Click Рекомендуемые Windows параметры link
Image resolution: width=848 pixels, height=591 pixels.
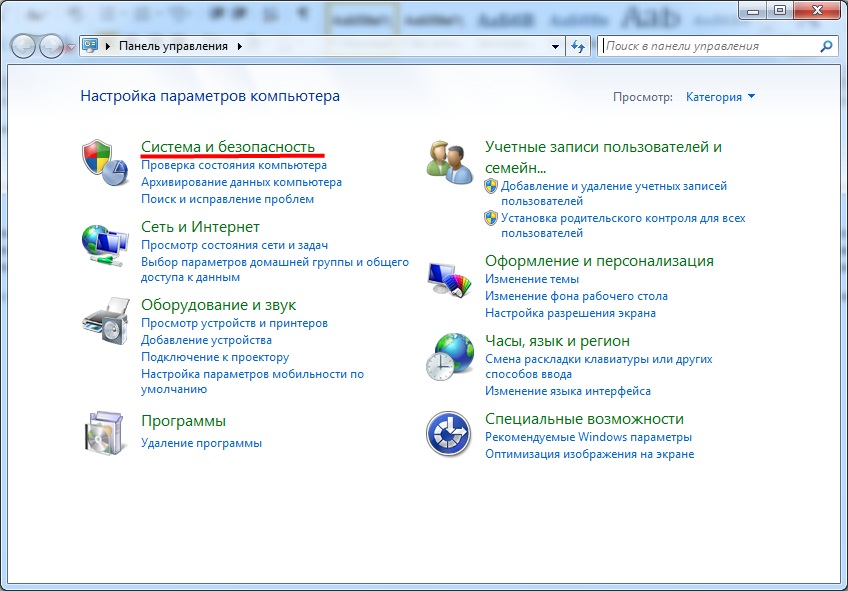(588, 436)
